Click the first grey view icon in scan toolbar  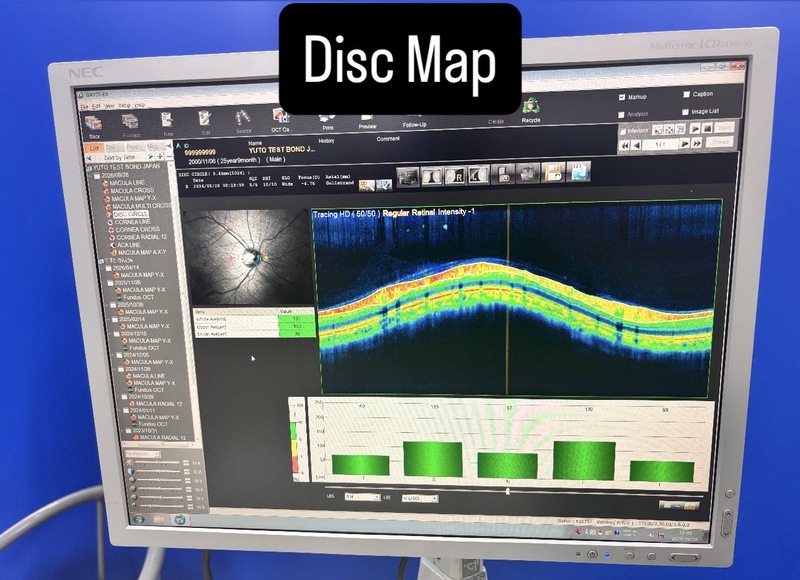coord(408,178)
